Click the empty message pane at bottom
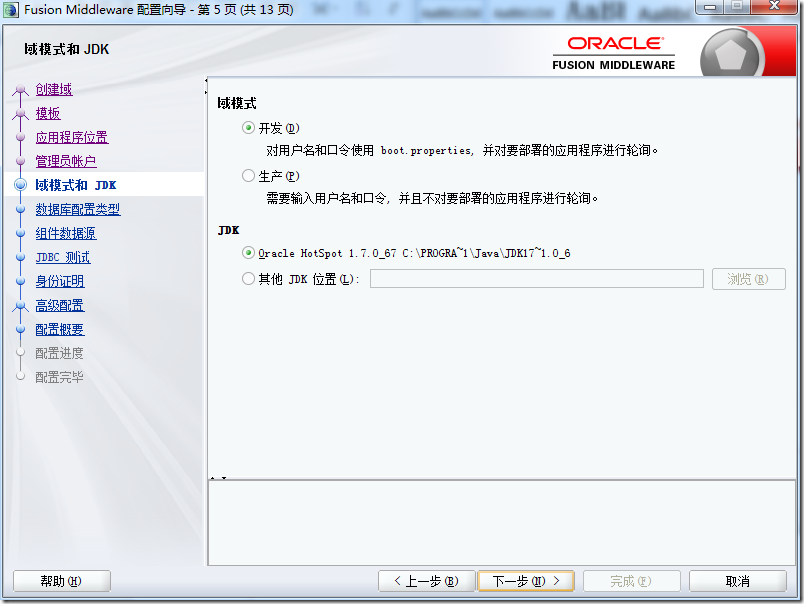Image resolution: width=804 pixels, height=604 pixels. [502, 522]
